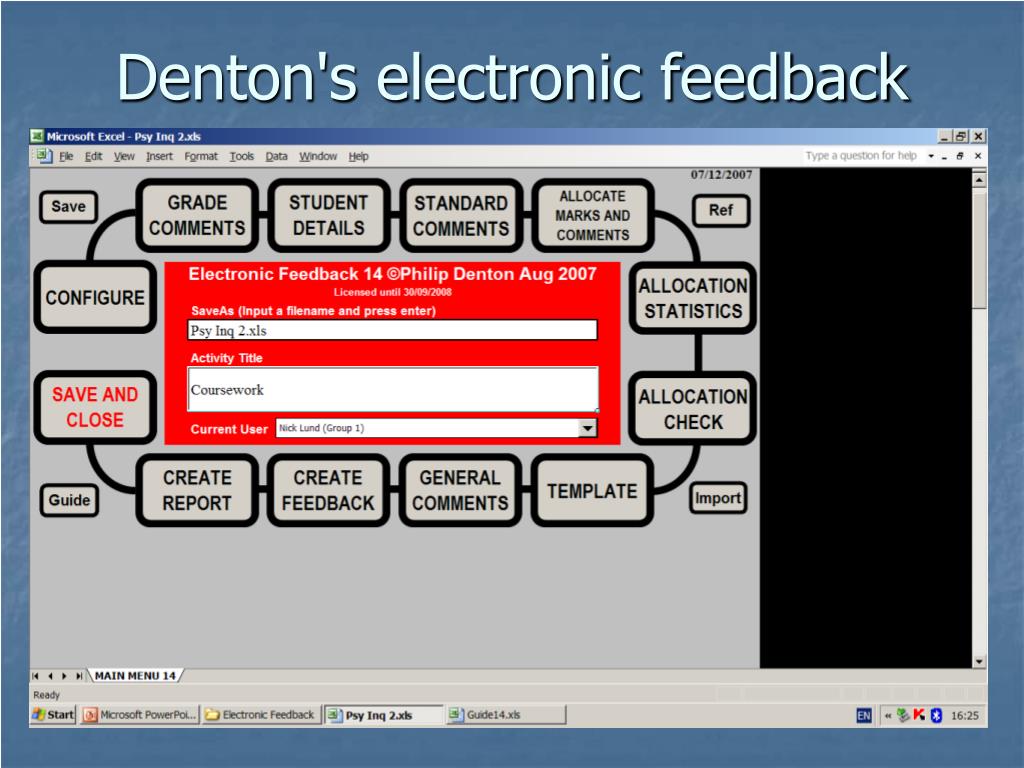This screenshot has height=768, width=1024.
Task: Click the red K antivirus tray icon
Action: tap(920, 715)
